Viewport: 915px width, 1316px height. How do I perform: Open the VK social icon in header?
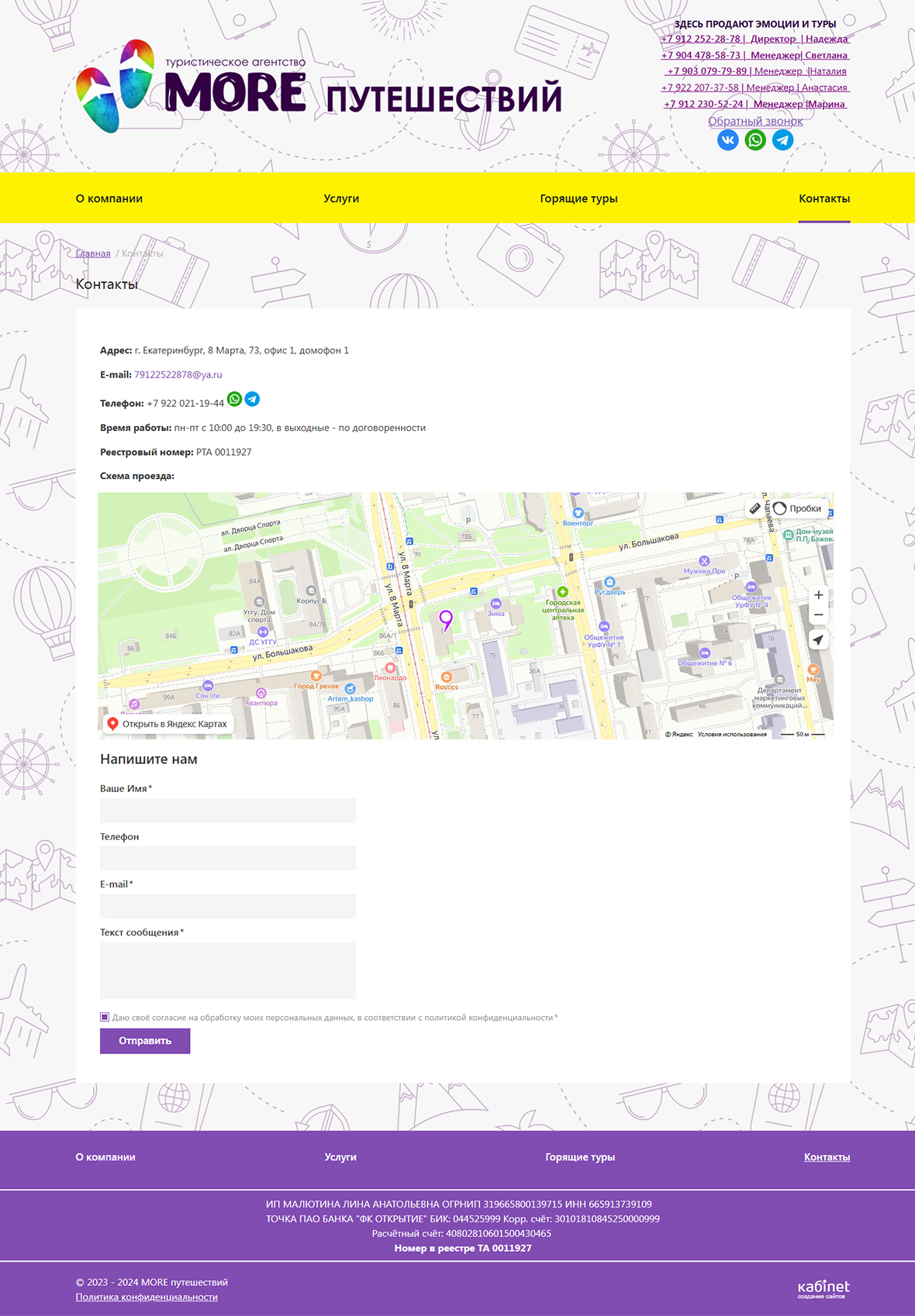point(727,140)
